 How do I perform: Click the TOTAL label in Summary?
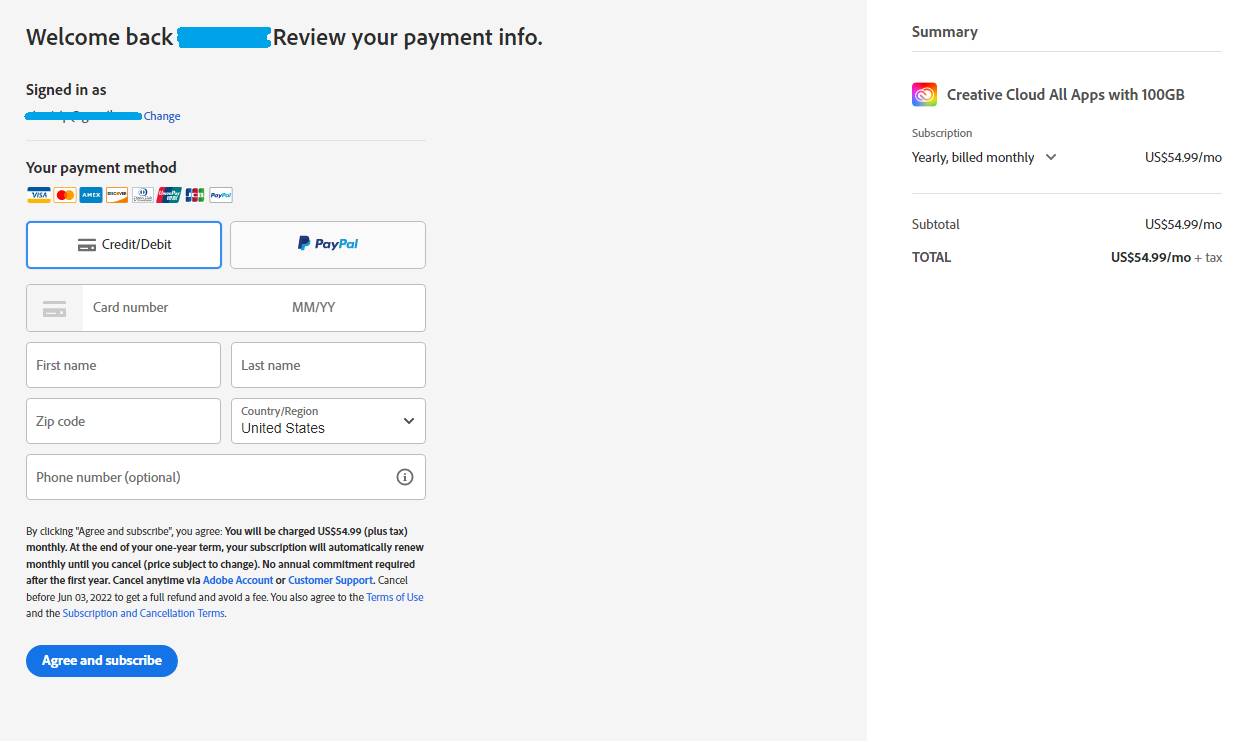[x=932, y=257]
